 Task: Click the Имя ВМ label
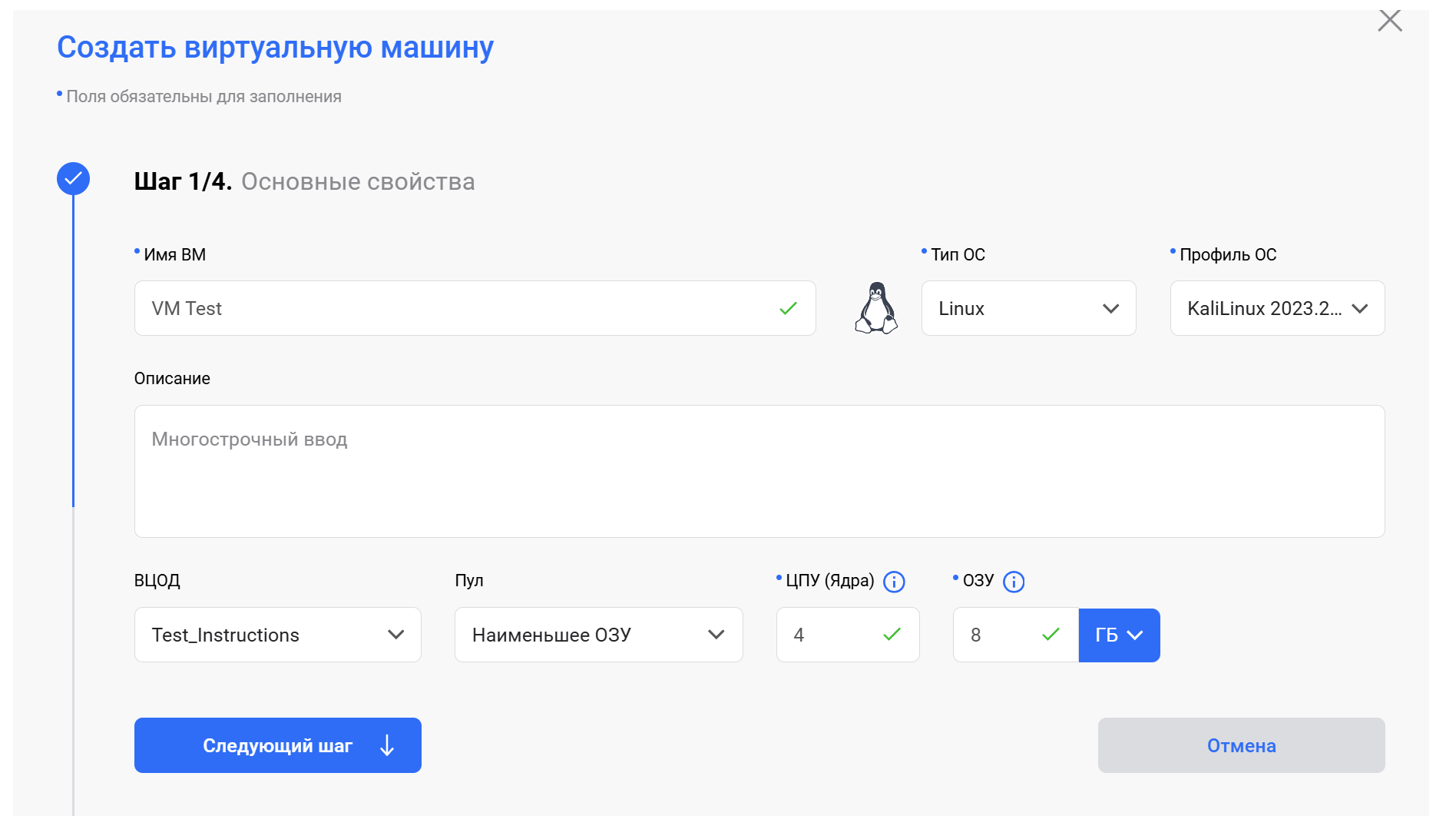tap(174, 255)
